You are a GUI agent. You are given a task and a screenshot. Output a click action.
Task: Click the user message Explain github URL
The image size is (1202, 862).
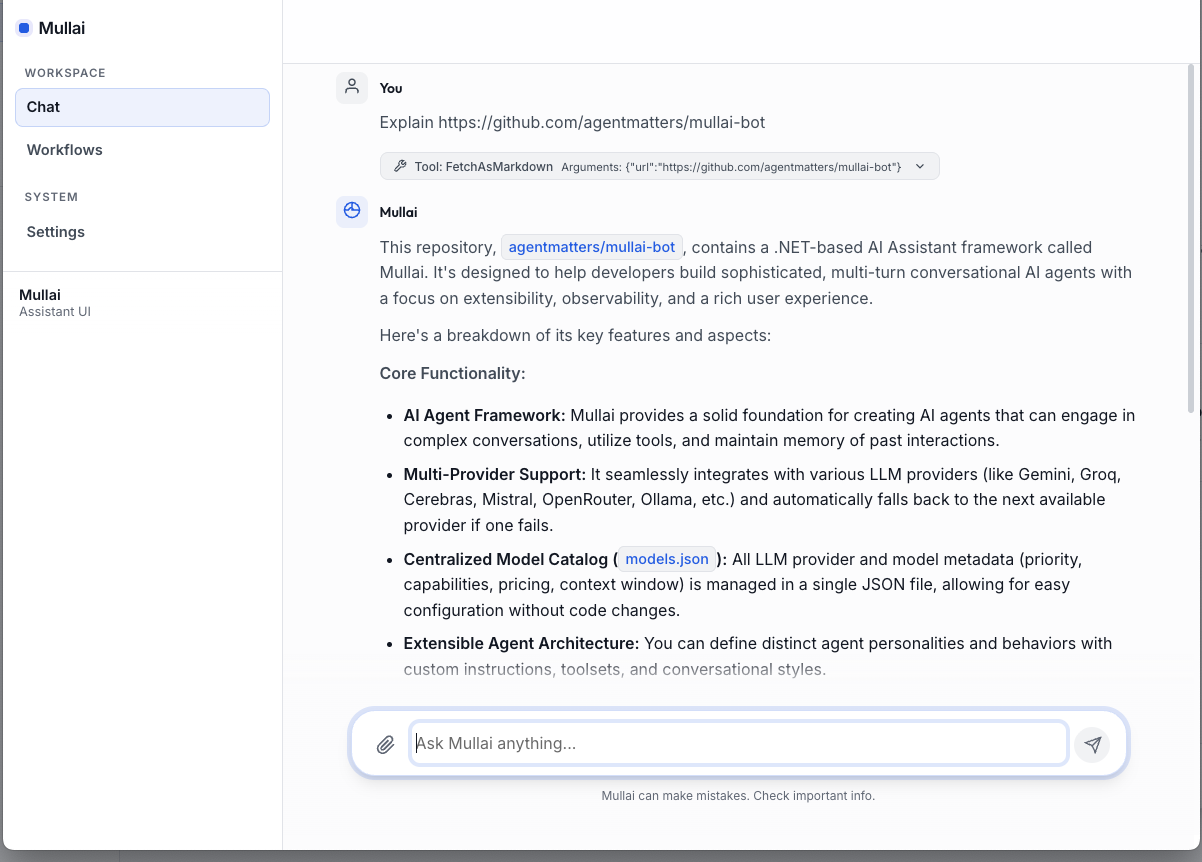pos(572,122)
